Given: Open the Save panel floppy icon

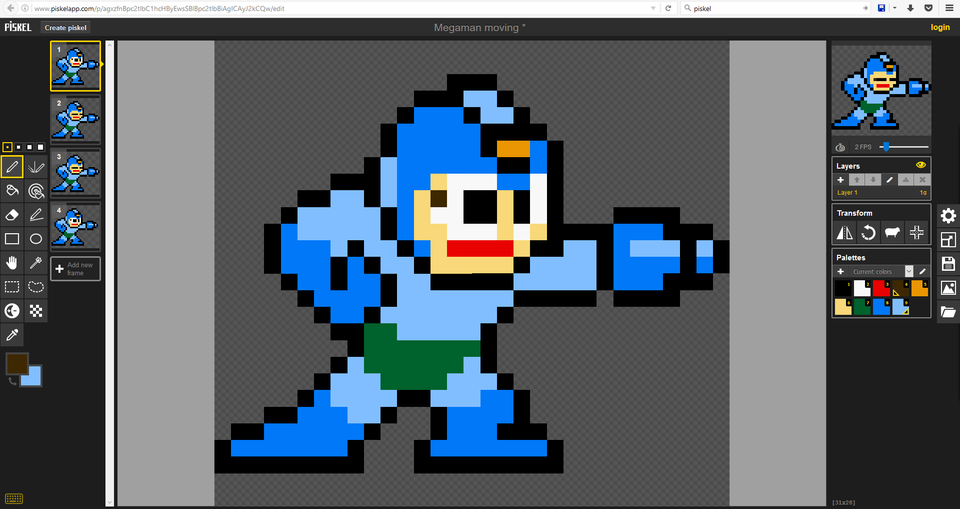Looking at the screenshot, I should click(948, 264).
